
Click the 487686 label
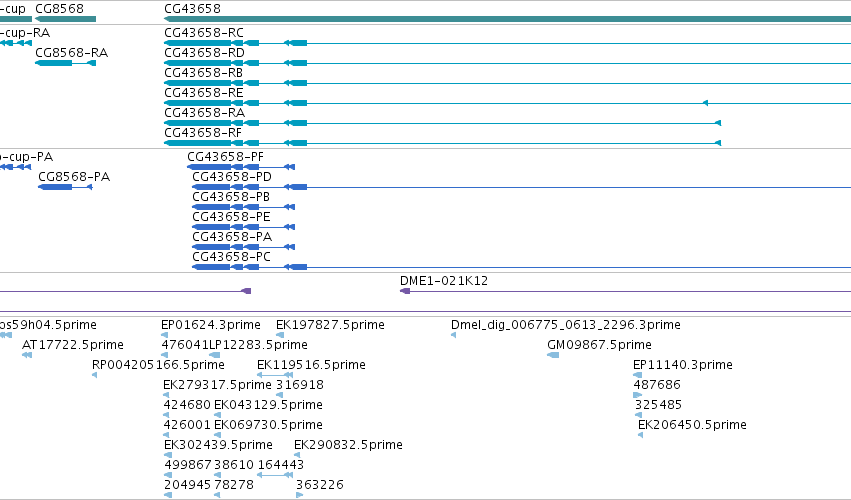[657, 385]
